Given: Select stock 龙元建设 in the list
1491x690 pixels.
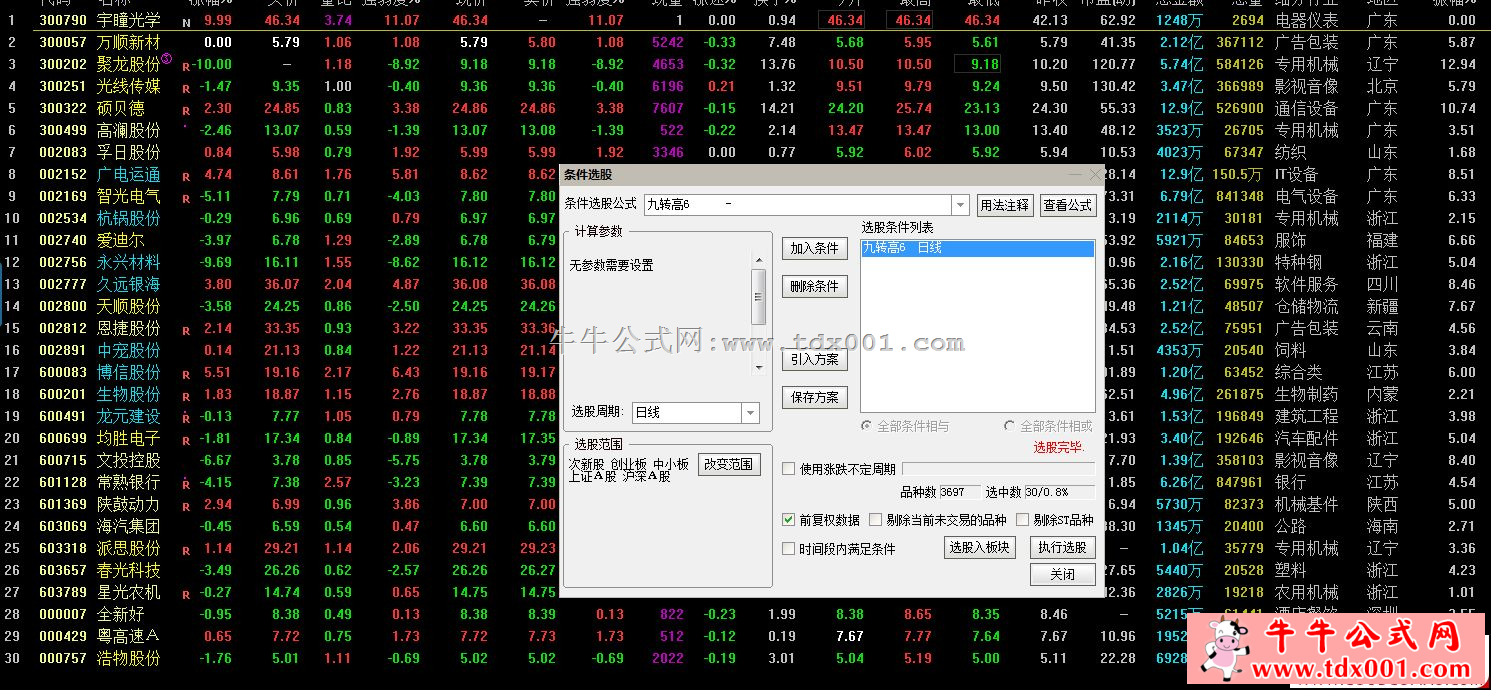Looking at the screenshot, I should (x=128, y=416).
